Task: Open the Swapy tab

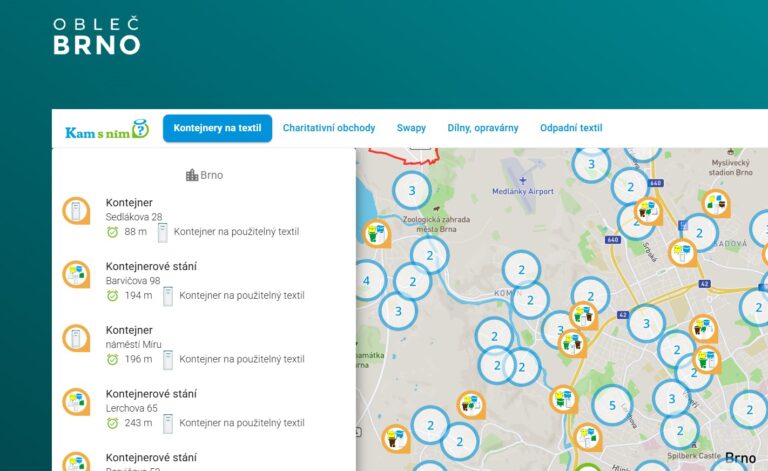Action: [411, 129]
